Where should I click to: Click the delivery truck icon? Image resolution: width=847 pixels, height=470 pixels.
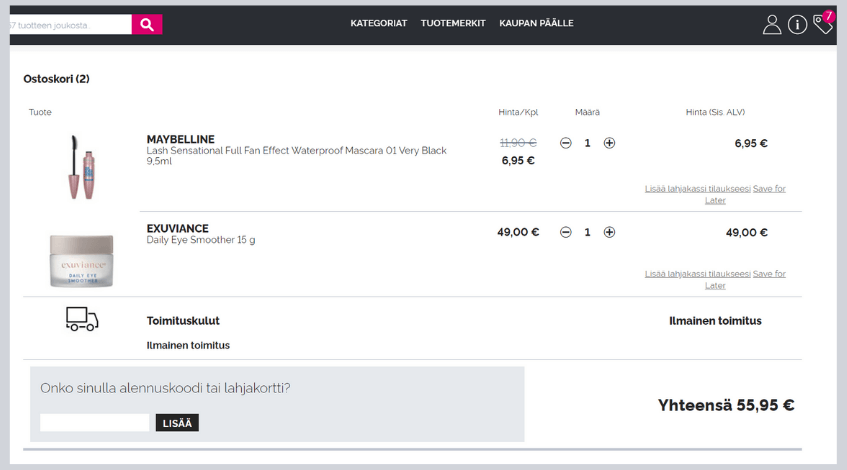coord(82,319)
